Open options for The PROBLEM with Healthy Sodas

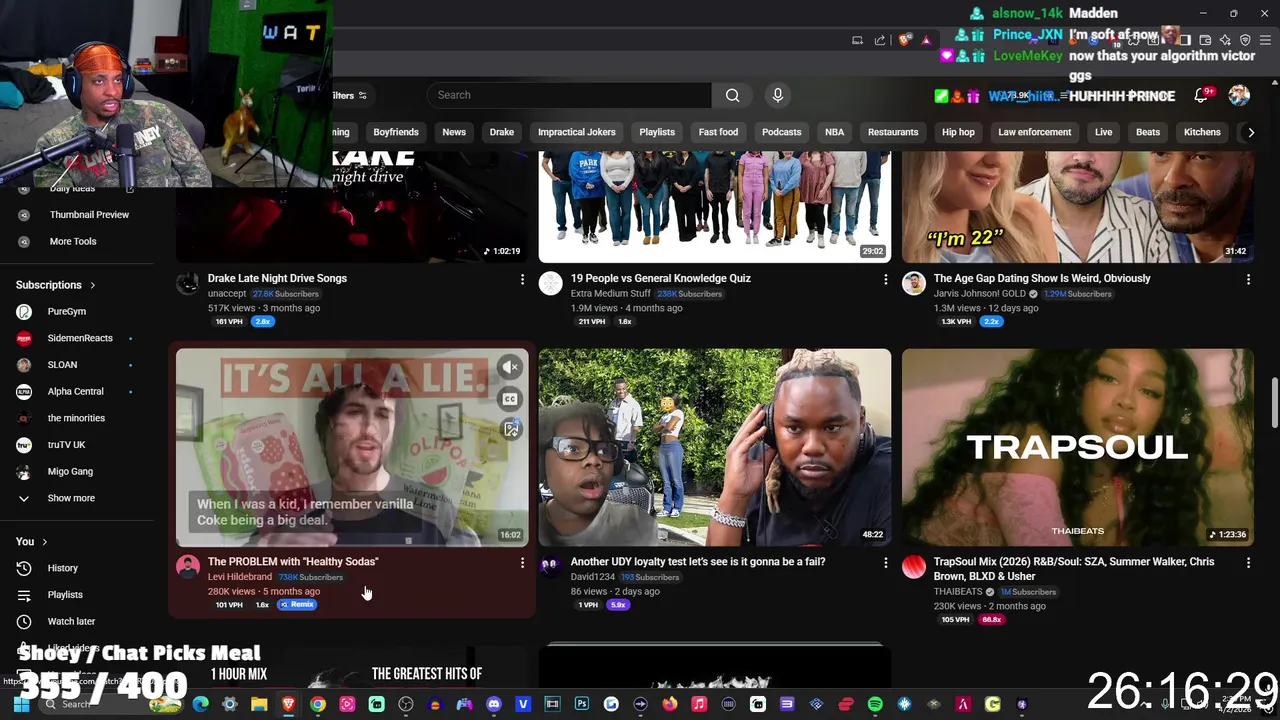[x=522, y=563]
